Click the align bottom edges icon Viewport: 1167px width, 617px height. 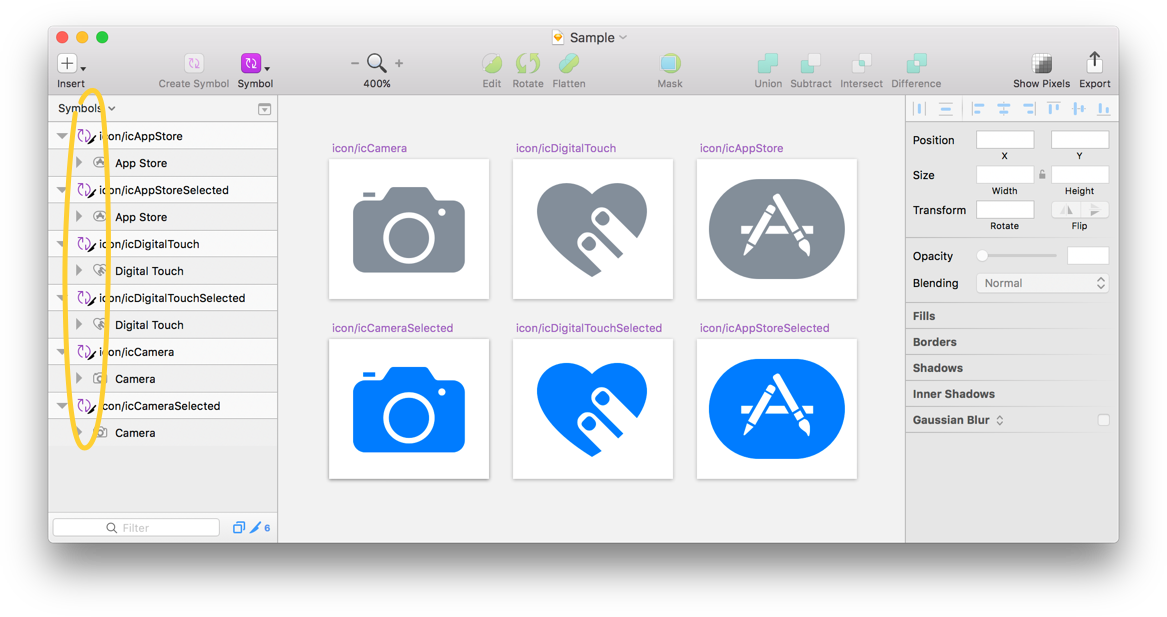point(1104,109)
